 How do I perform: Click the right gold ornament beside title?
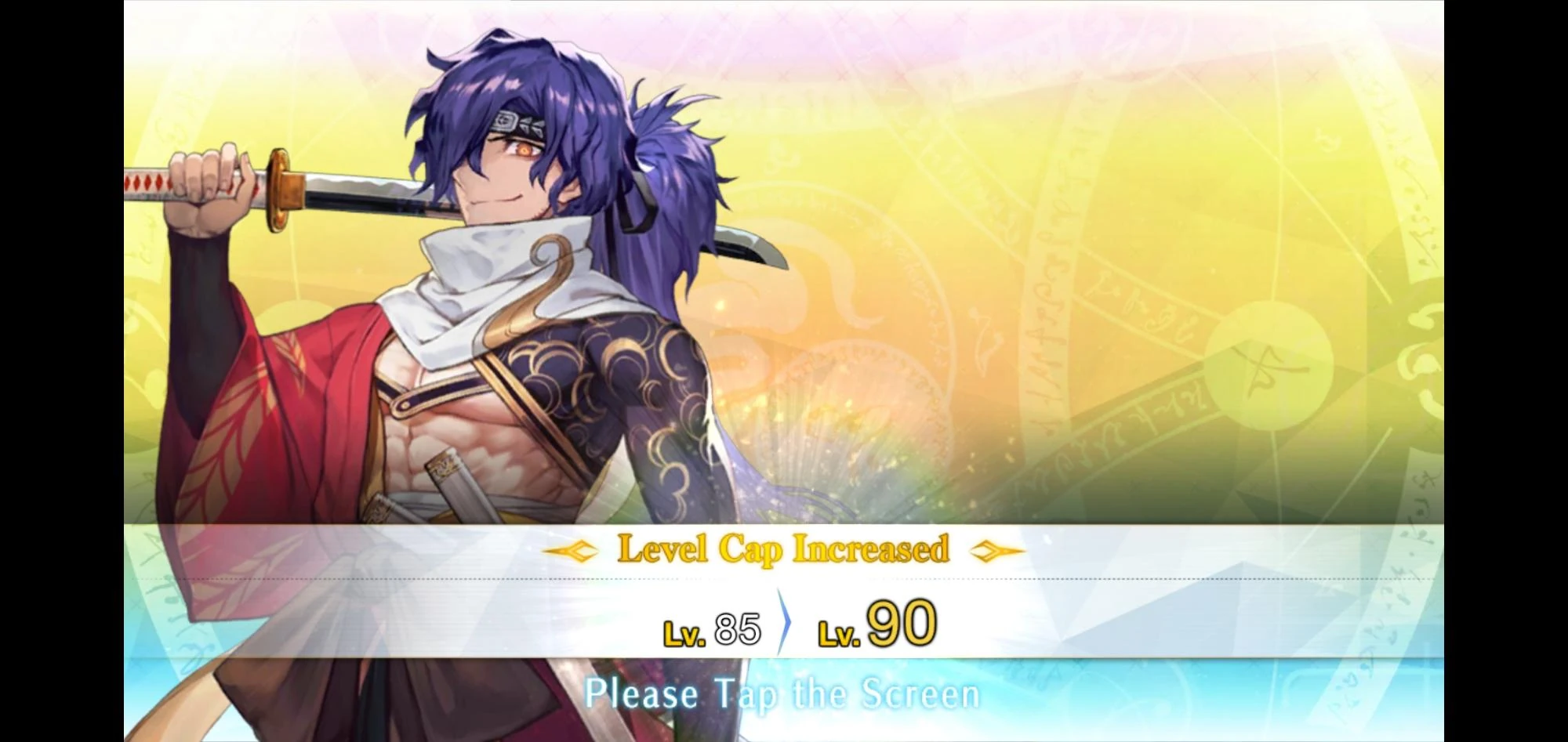coord(997,552)
